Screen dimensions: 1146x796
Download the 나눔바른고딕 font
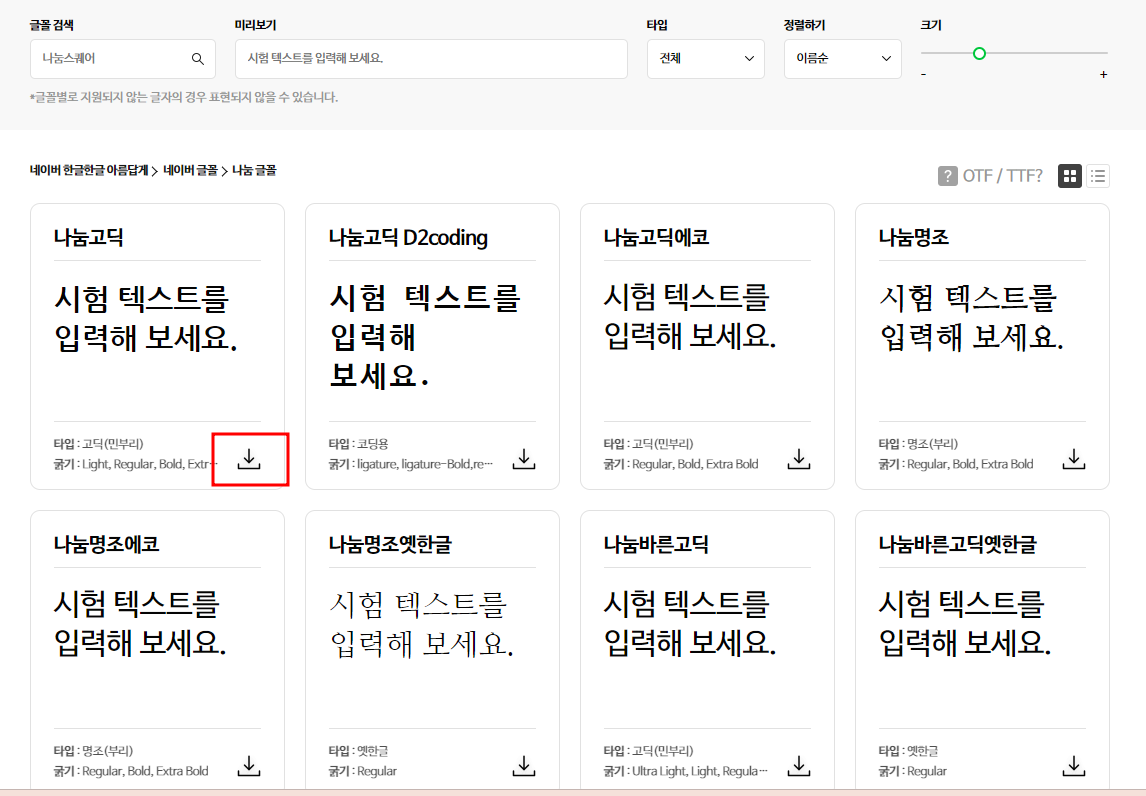click(x=798, y=765)
